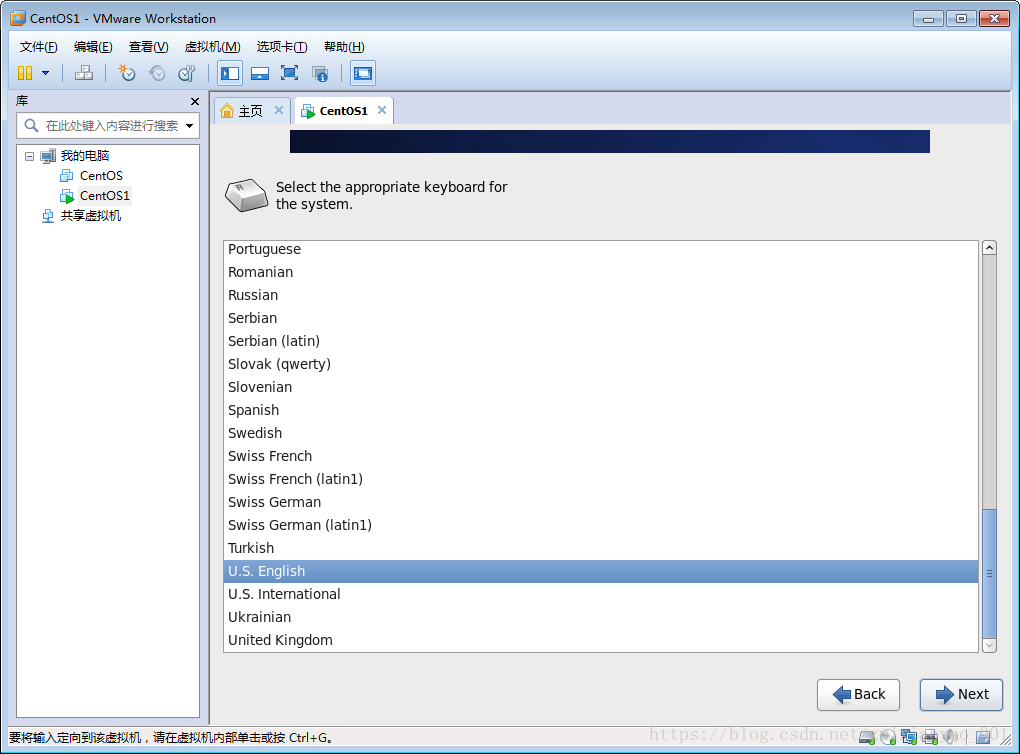Open the library search dropdown arrow
The height and width of the screenshot is (754, 1020).
[189, 126]
